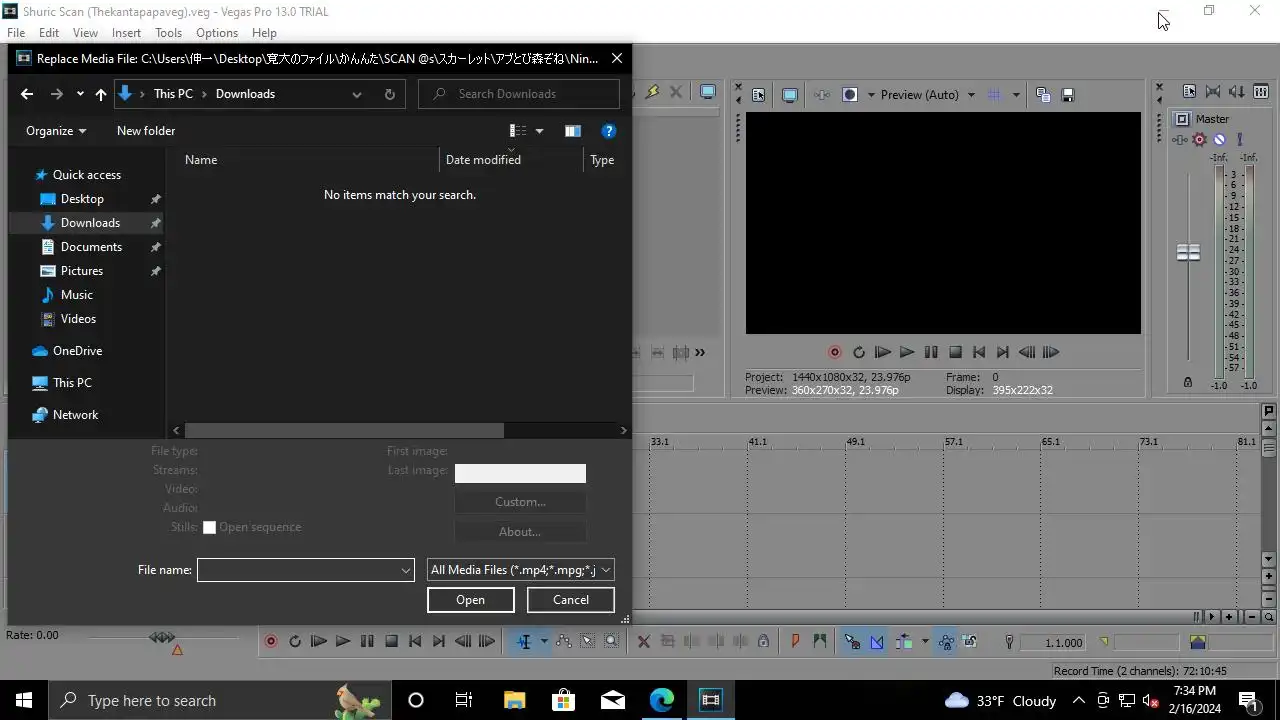Click Play in the bottom timeline transport bar
The image size is (1280, 720).
343,642
